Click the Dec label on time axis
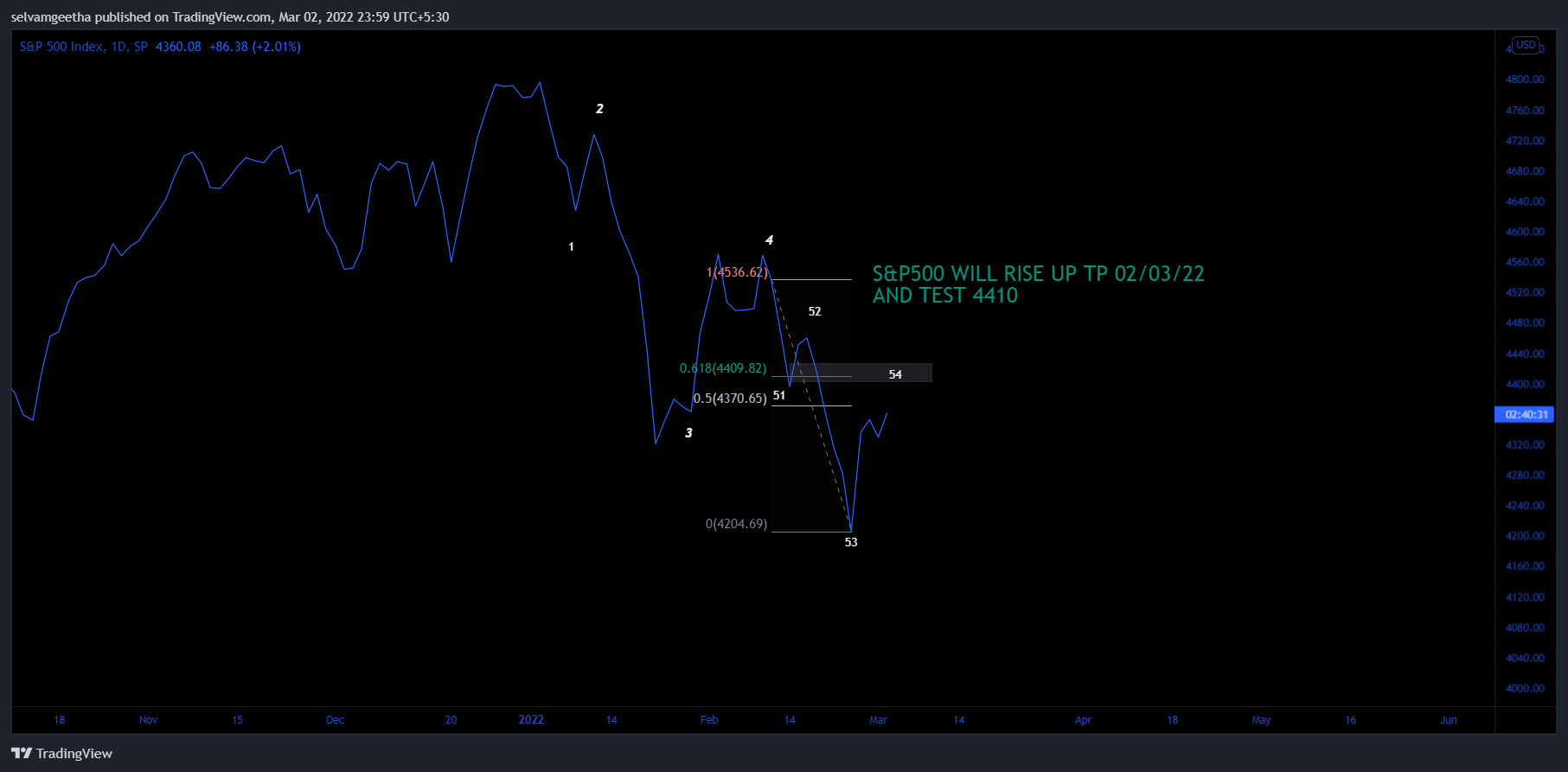 [335, 720]
